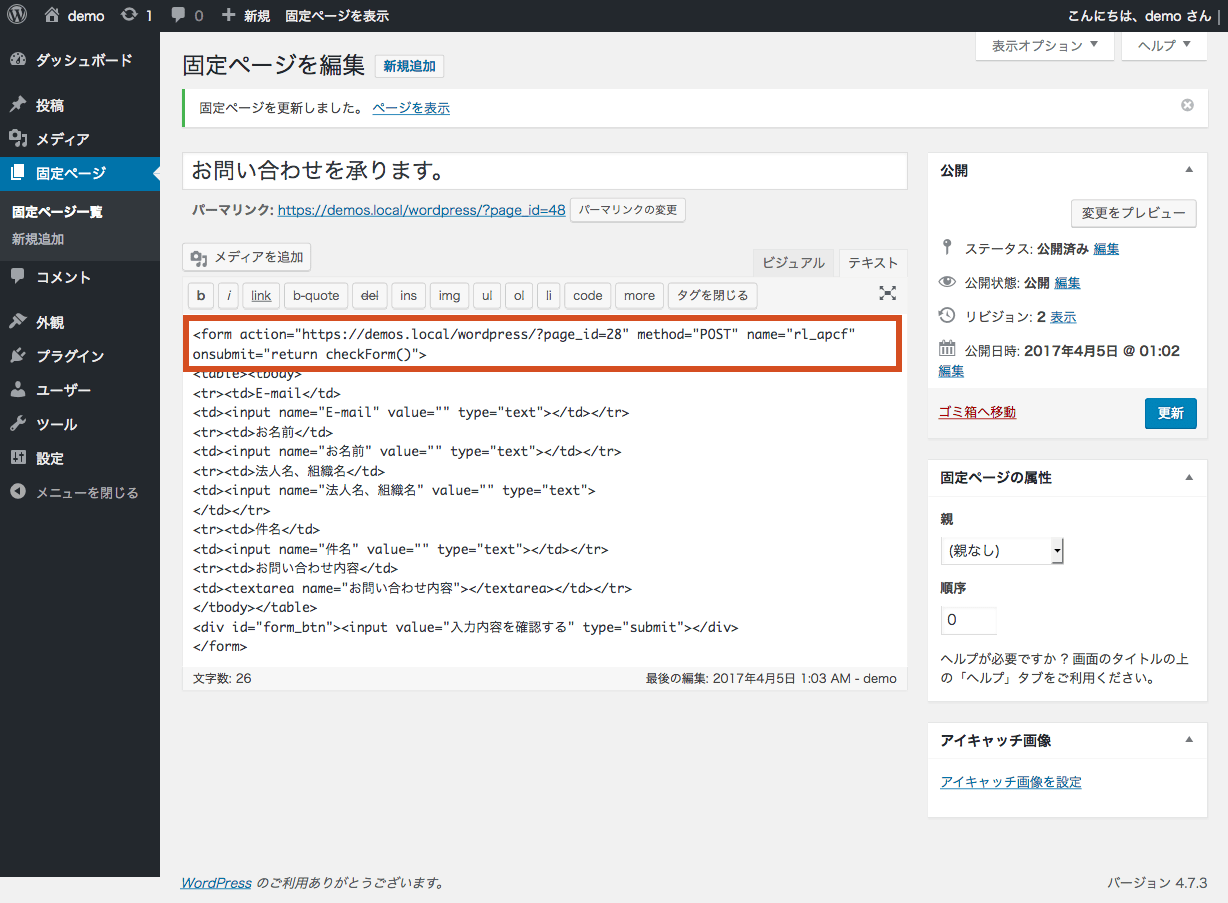Click the ins quicktag button
This screenshot has width=1228, height=903.
tap(408, 295)
